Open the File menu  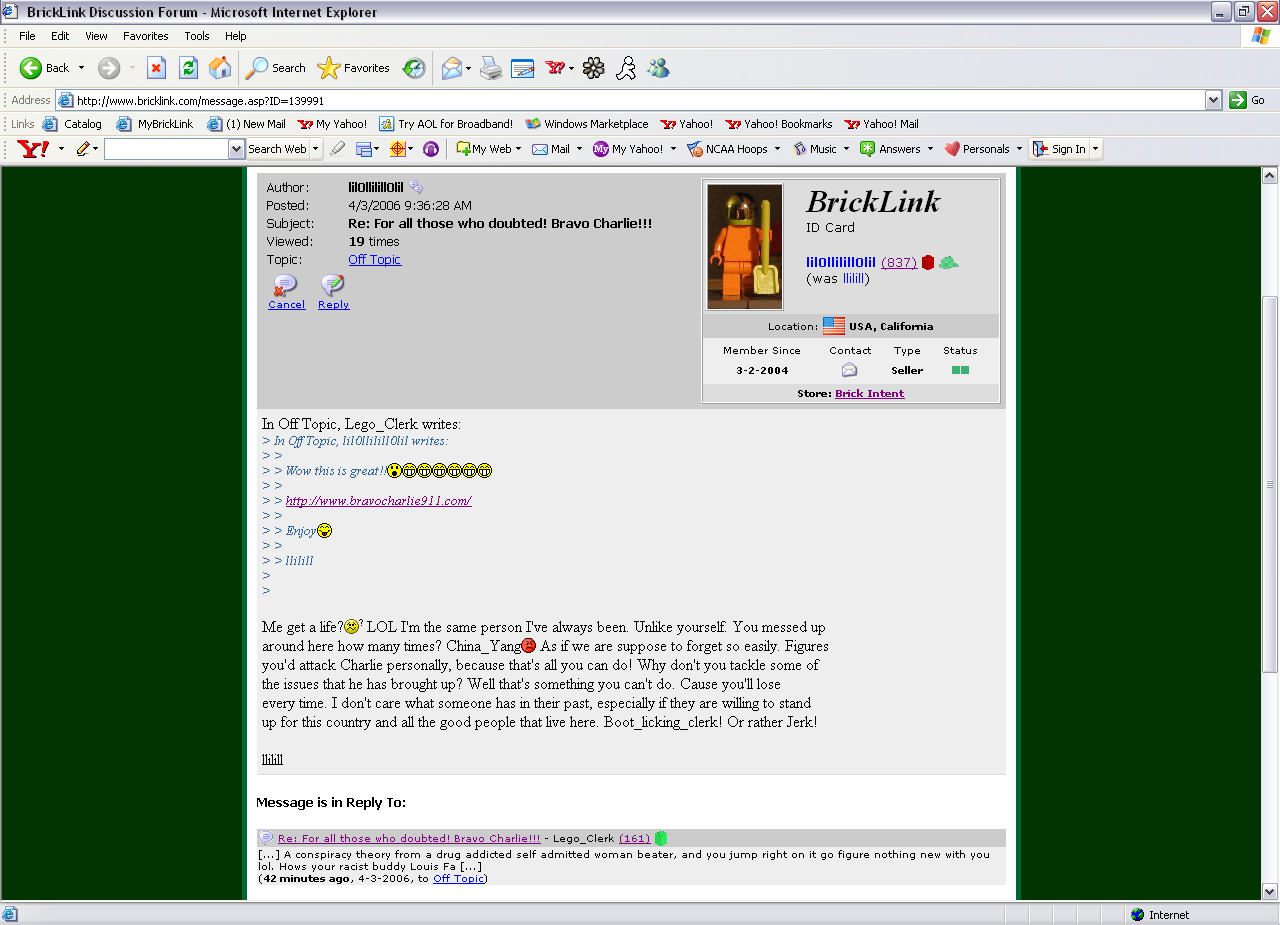point(27,36)
